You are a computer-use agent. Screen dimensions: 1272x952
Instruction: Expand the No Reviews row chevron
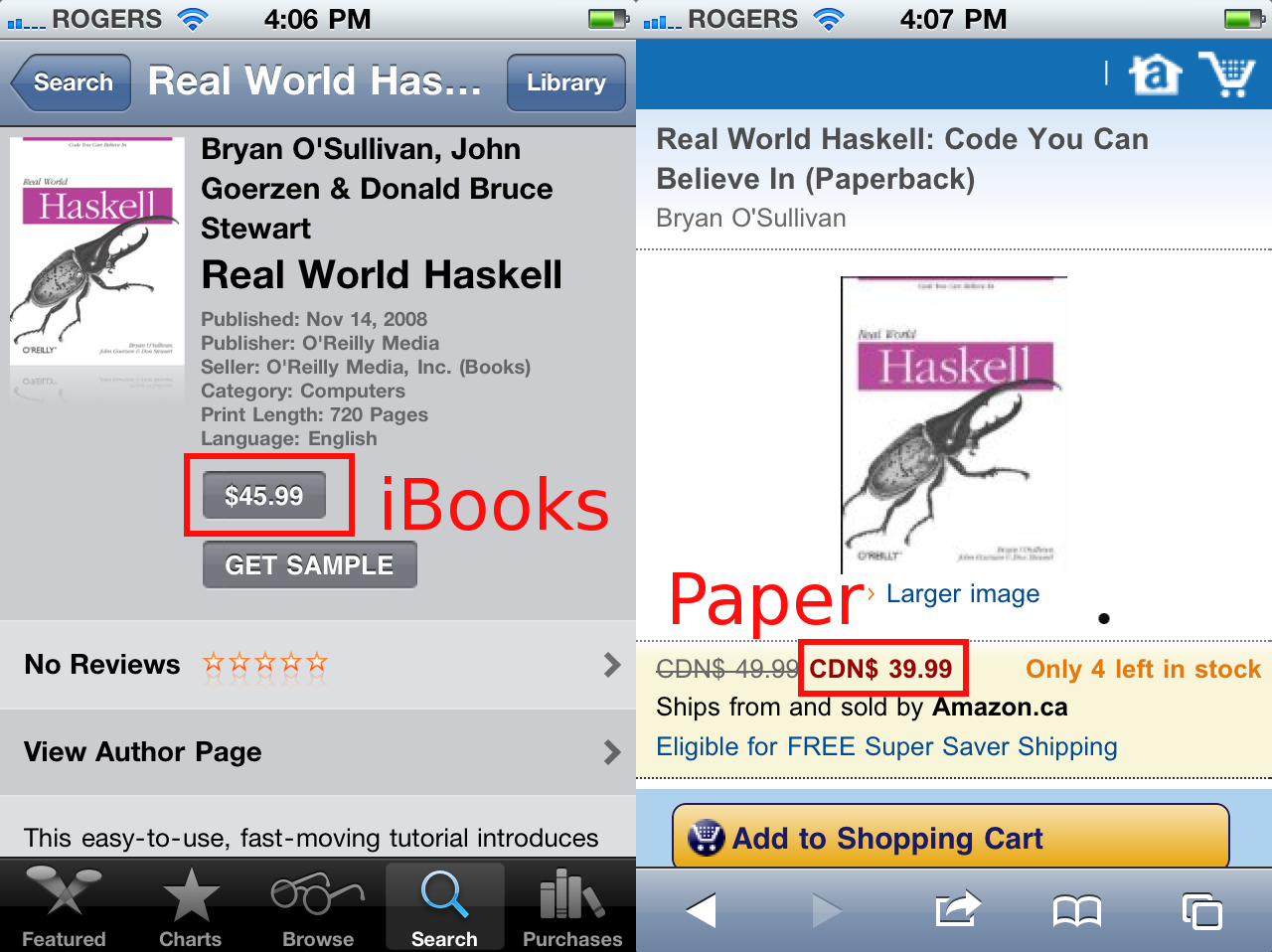(612, 665)
